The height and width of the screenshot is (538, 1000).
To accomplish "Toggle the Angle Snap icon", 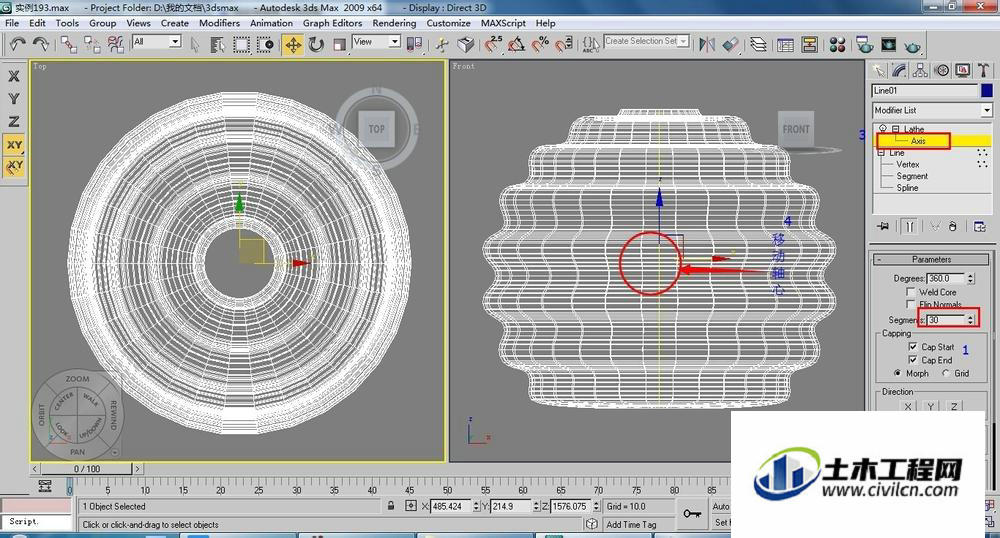I will [x=517, y=44].
